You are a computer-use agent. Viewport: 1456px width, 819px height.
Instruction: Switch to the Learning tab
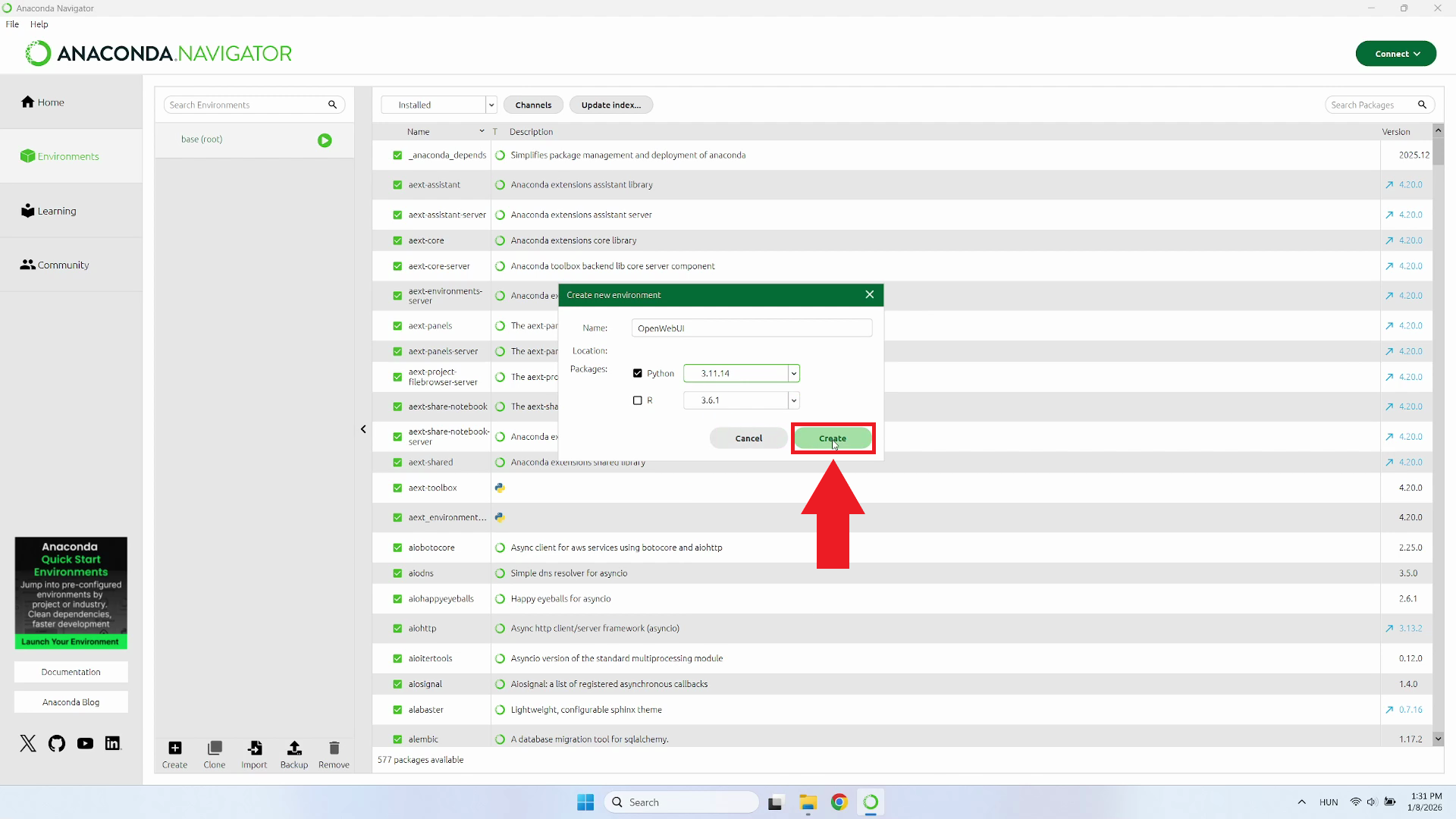[x=57, y=211]
